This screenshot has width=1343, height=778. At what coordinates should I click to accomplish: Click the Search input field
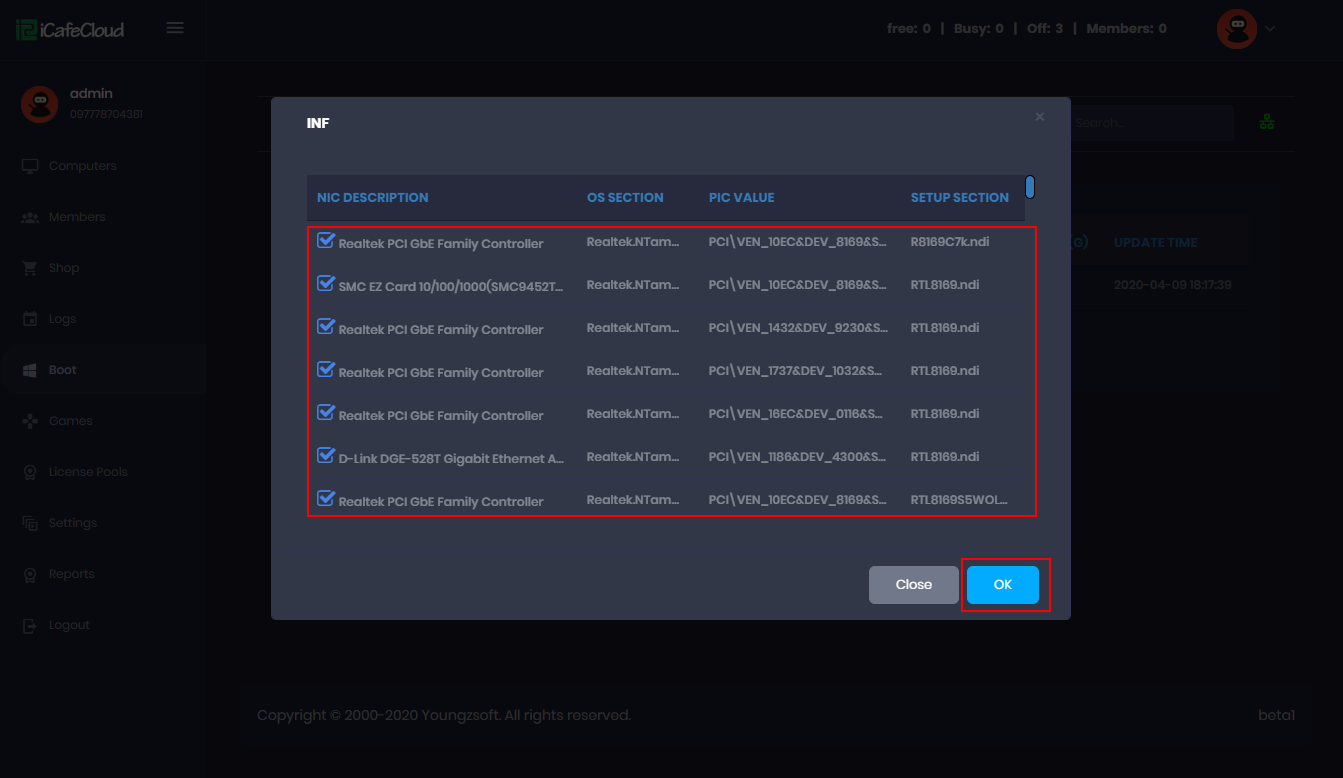[x=1150, y=123]
